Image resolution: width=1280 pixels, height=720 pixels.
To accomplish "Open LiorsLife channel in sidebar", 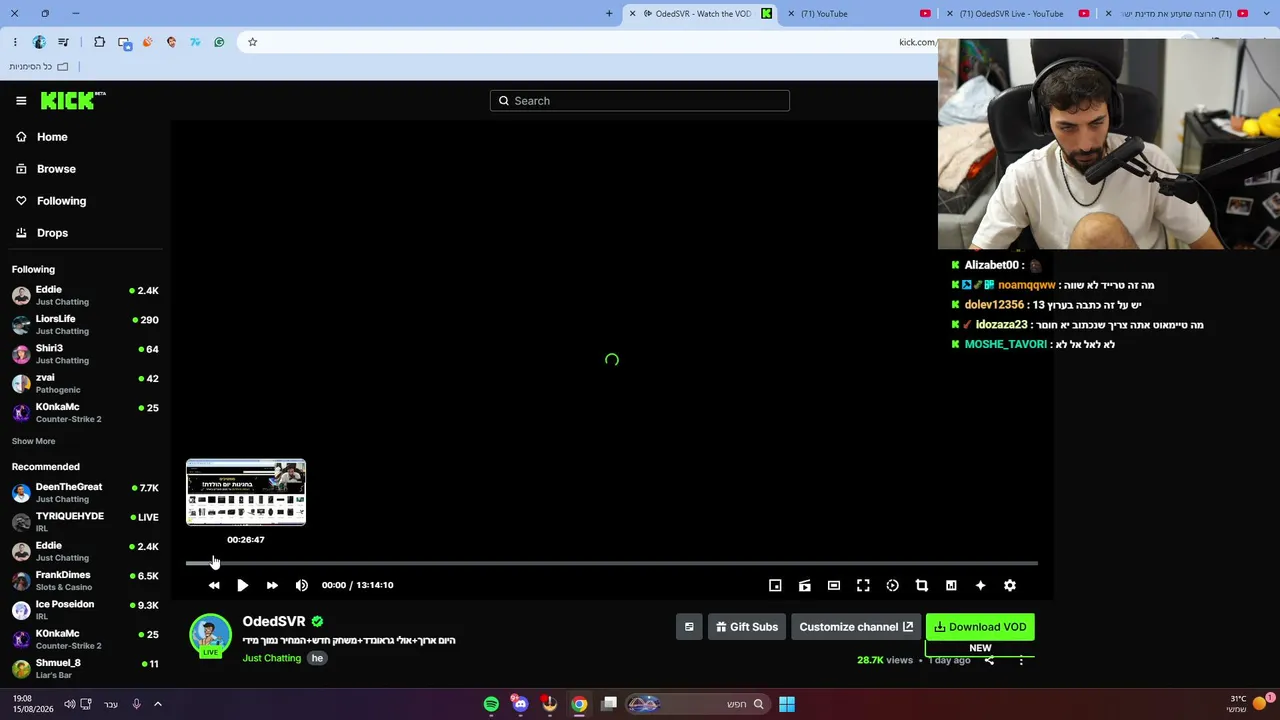I will [x=85, y=324].
